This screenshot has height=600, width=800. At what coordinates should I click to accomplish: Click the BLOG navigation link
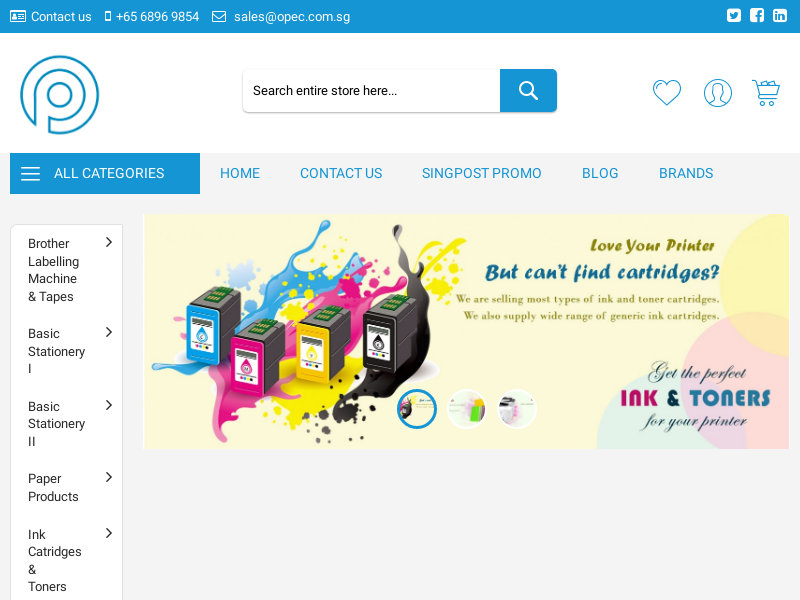point(600,173)
